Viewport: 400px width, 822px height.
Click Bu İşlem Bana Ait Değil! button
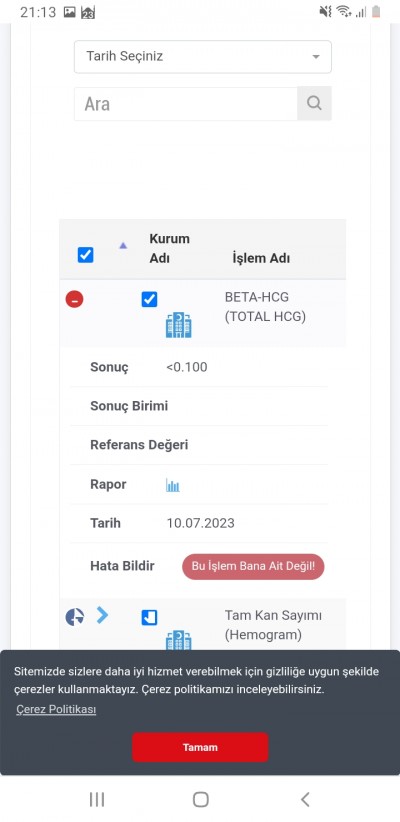click(x=253, y=567)
